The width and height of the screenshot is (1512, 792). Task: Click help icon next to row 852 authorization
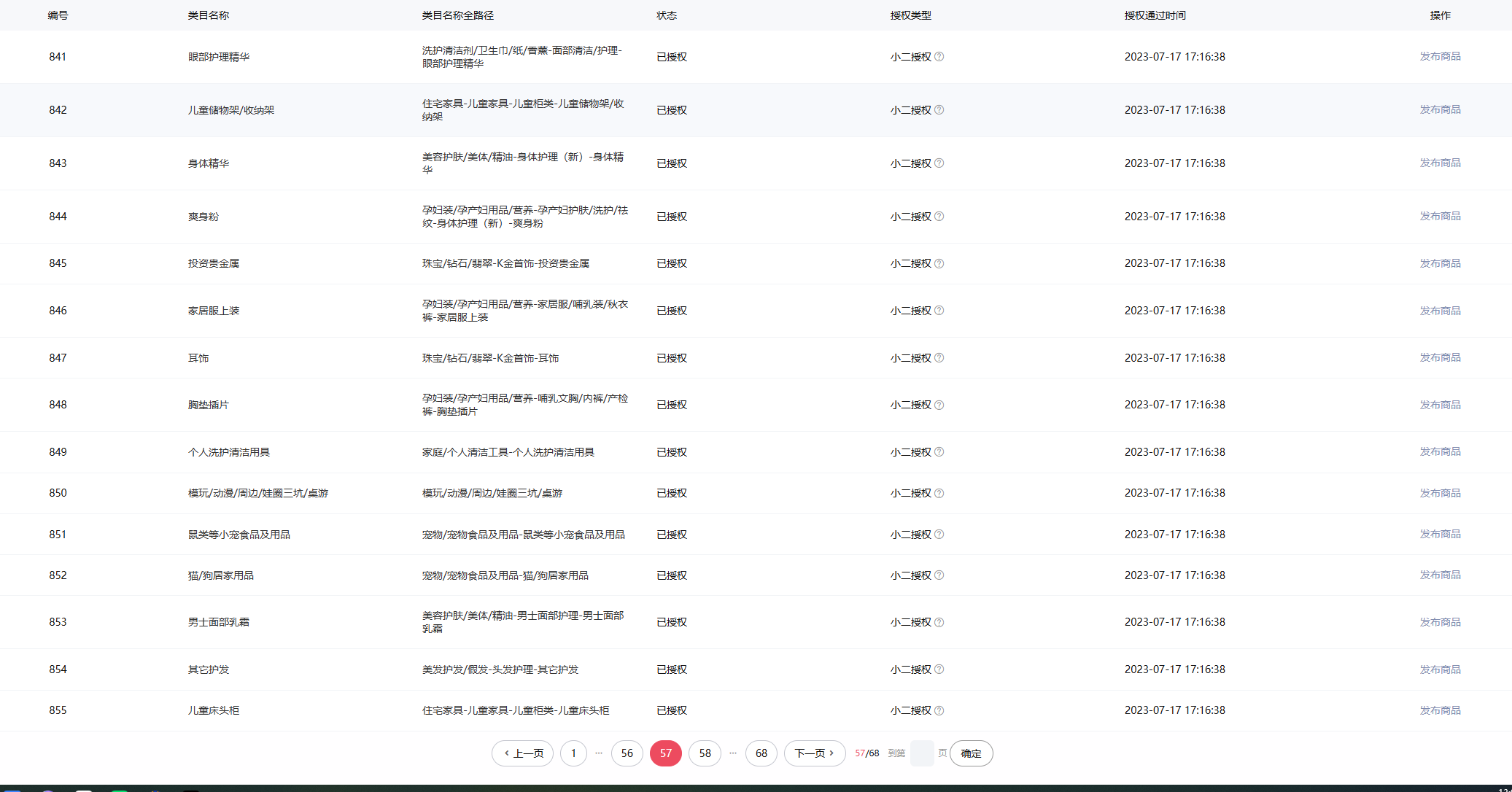coord(939,575)
